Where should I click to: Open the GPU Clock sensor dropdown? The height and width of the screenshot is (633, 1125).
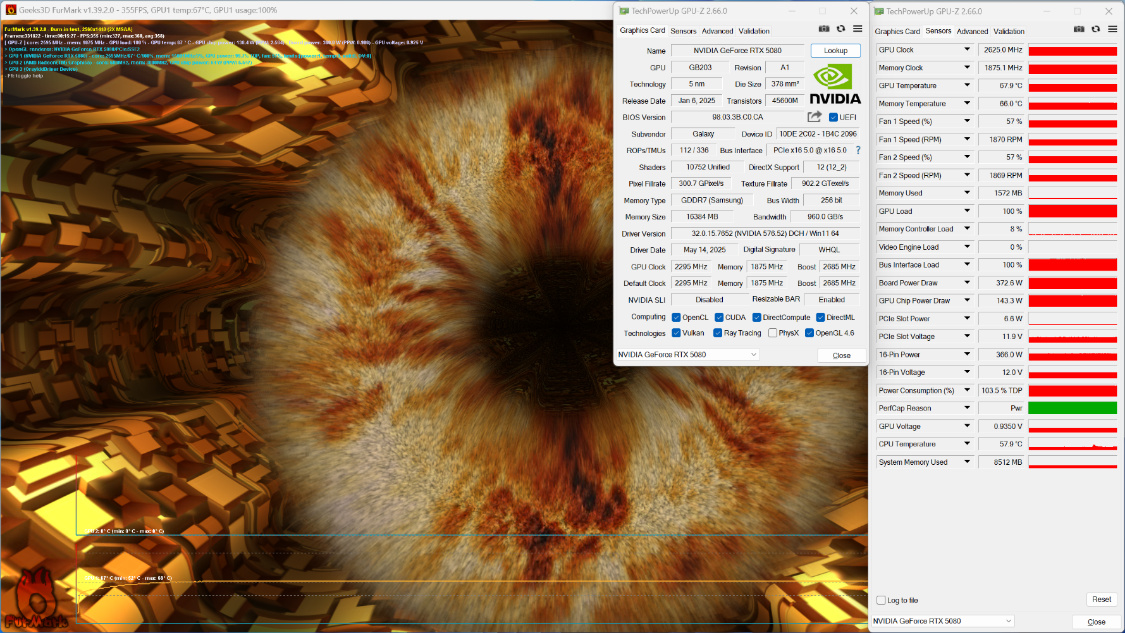(966, 50)
